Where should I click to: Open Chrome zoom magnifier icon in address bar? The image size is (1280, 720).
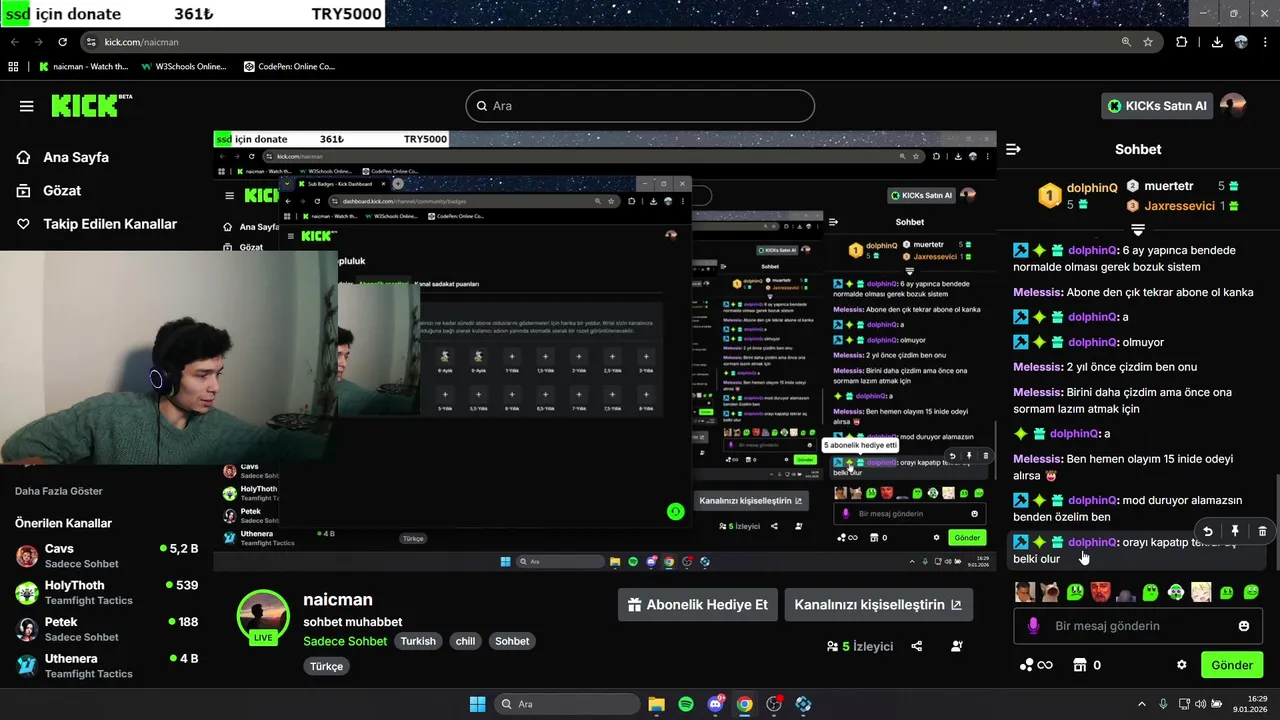tap(1126, 42)
